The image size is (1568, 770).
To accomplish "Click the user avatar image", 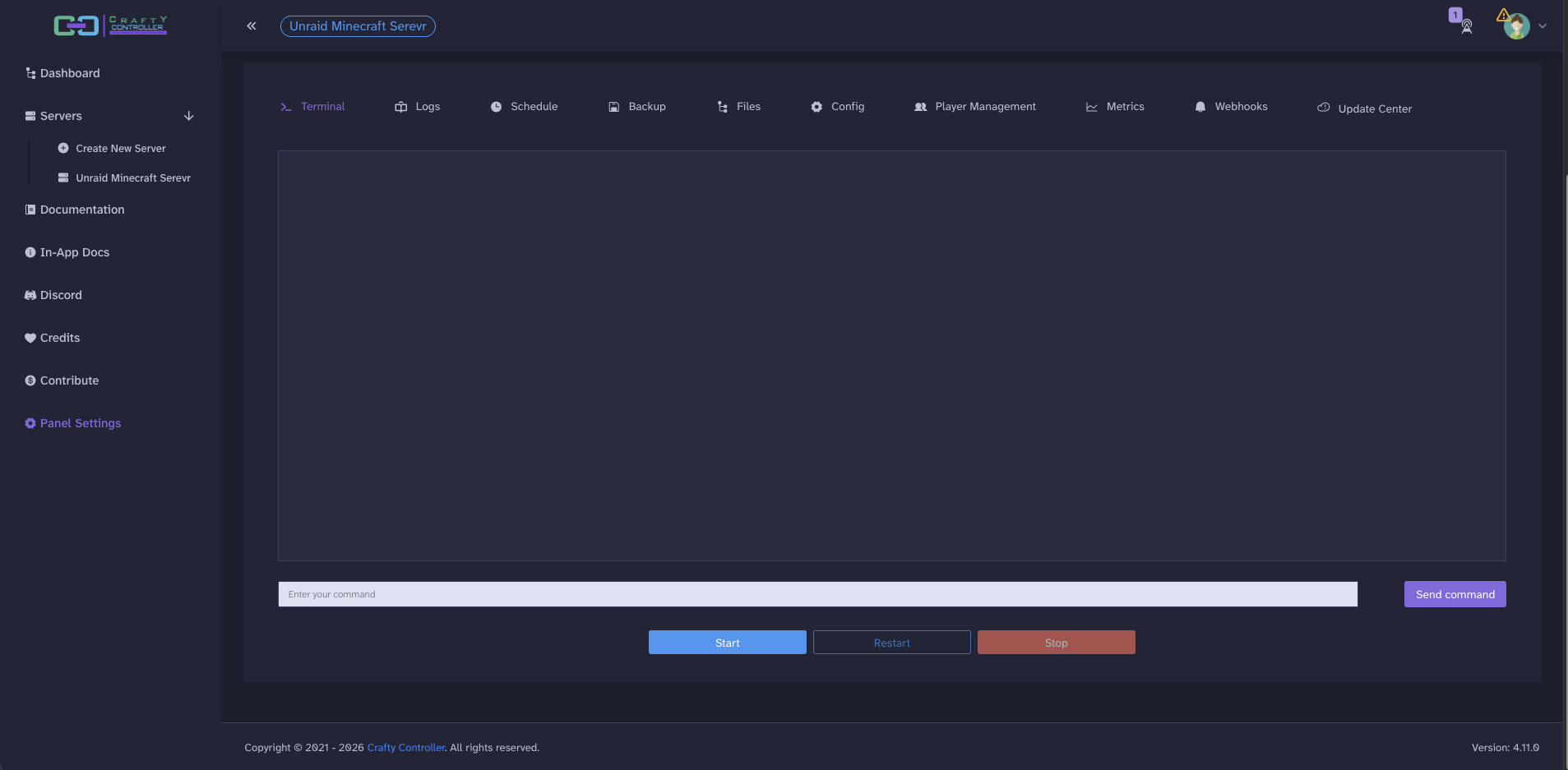I will pyautogui.click(x=1516, y=26).
